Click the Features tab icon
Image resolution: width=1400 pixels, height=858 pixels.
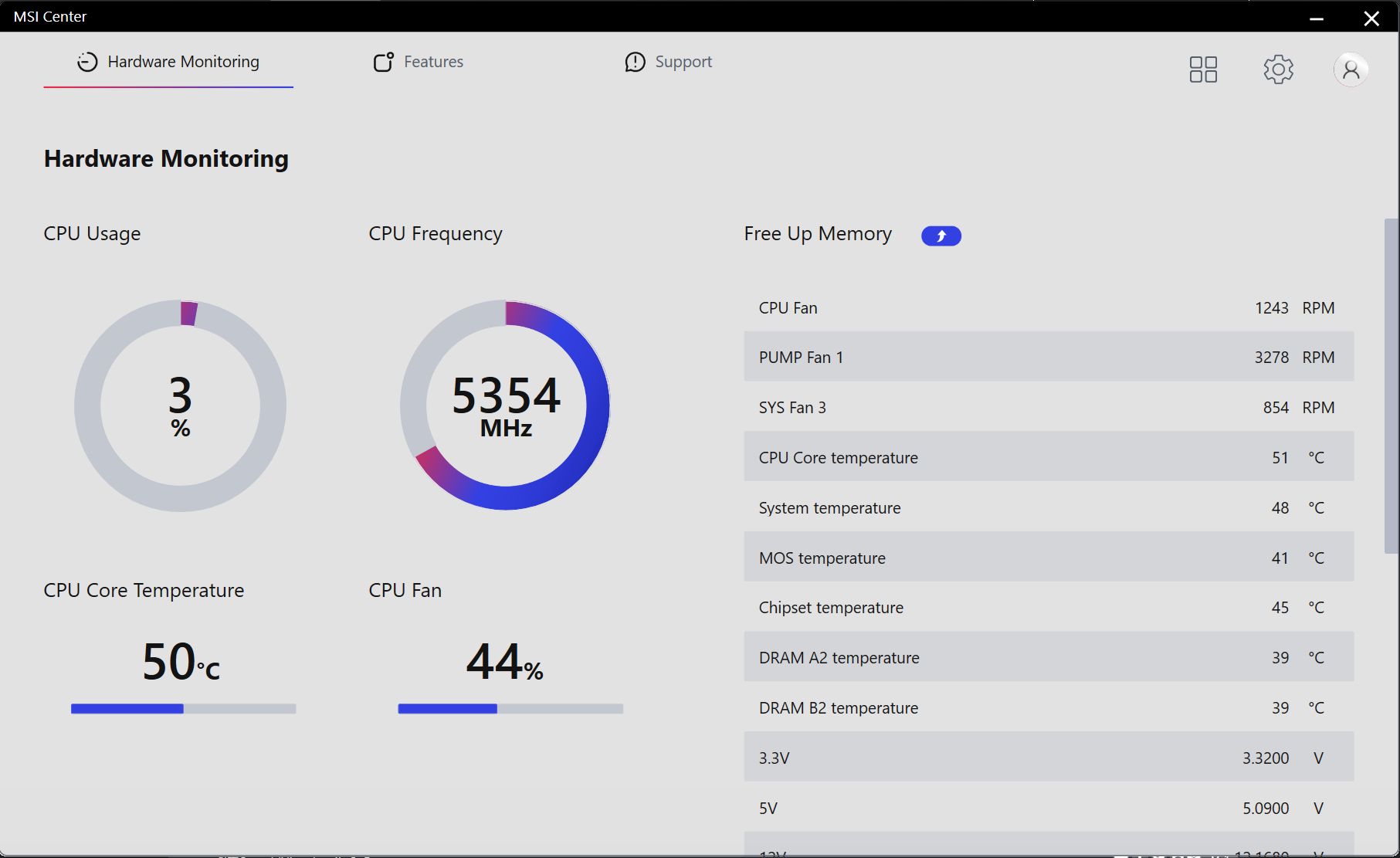384,62
